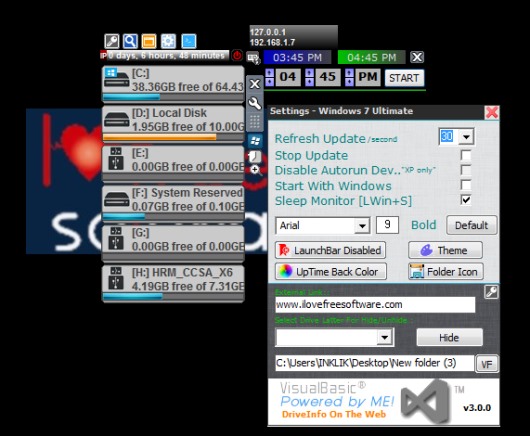Click the VF button next to the folder path
This screenshot has width=530, height=436.
487,364
